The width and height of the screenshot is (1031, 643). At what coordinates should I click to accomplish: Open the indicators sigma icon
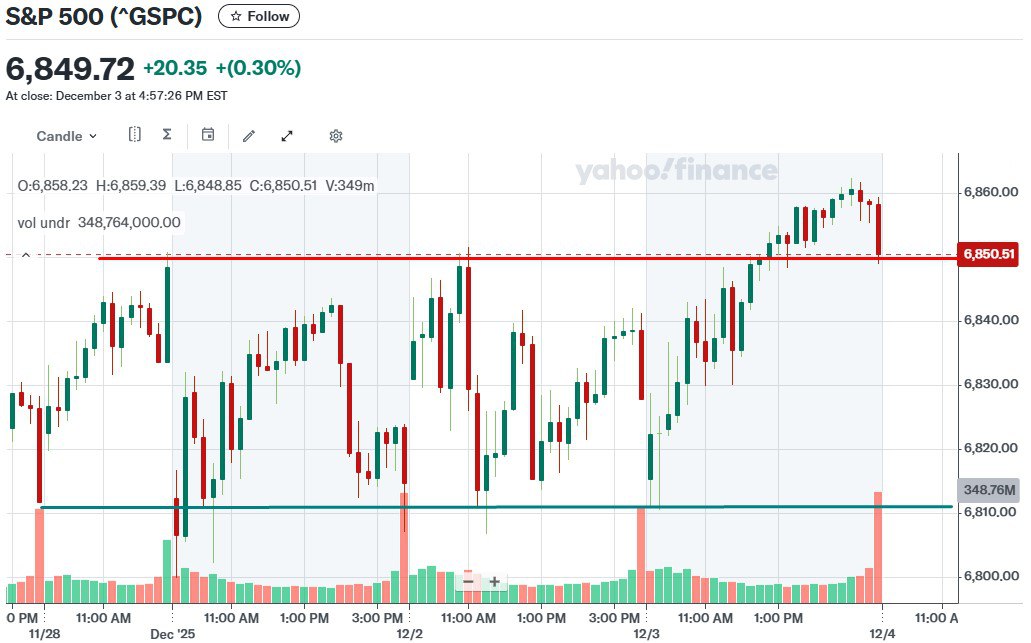coord(167,135)
